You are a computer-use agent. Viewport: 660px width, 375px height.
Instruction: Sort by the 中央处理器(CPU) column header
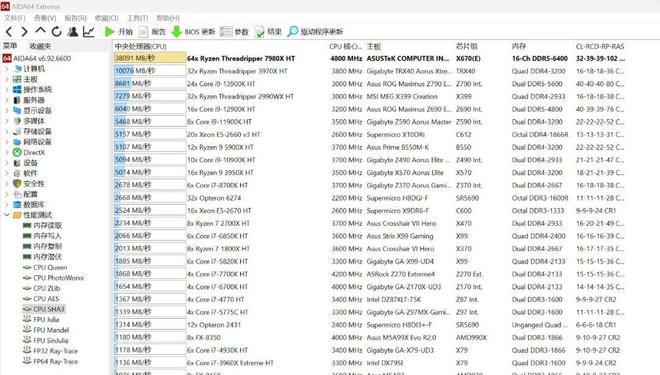(x=141, y=46)
